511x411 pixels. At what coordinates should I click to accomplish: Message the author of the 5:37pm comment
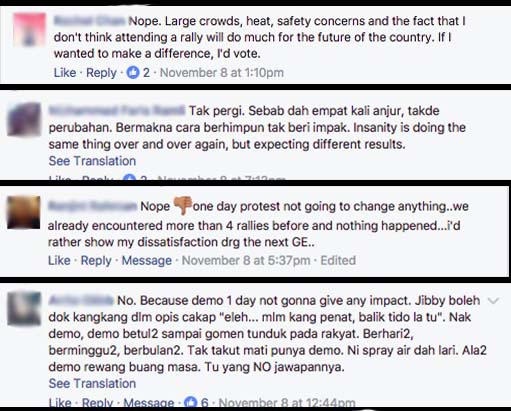[x=147, y=260]
